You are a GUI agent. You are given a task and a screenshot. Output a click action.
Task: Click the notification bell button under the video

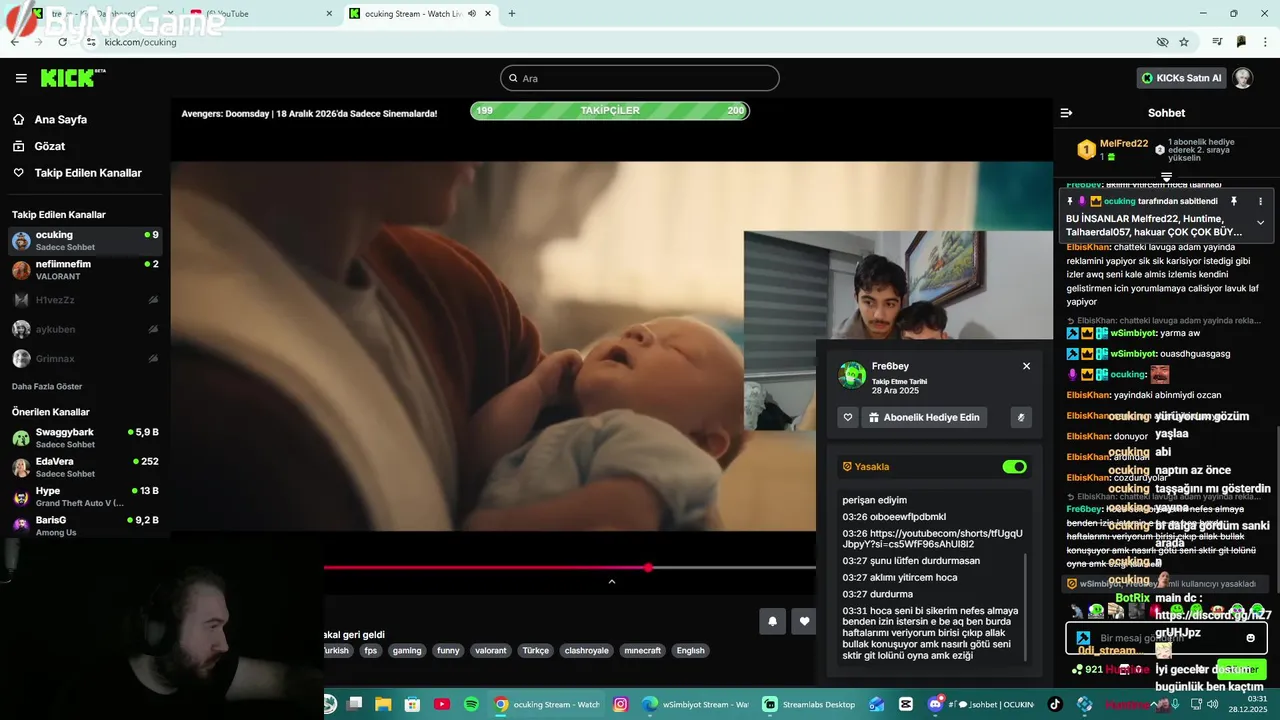click(772, 621)
